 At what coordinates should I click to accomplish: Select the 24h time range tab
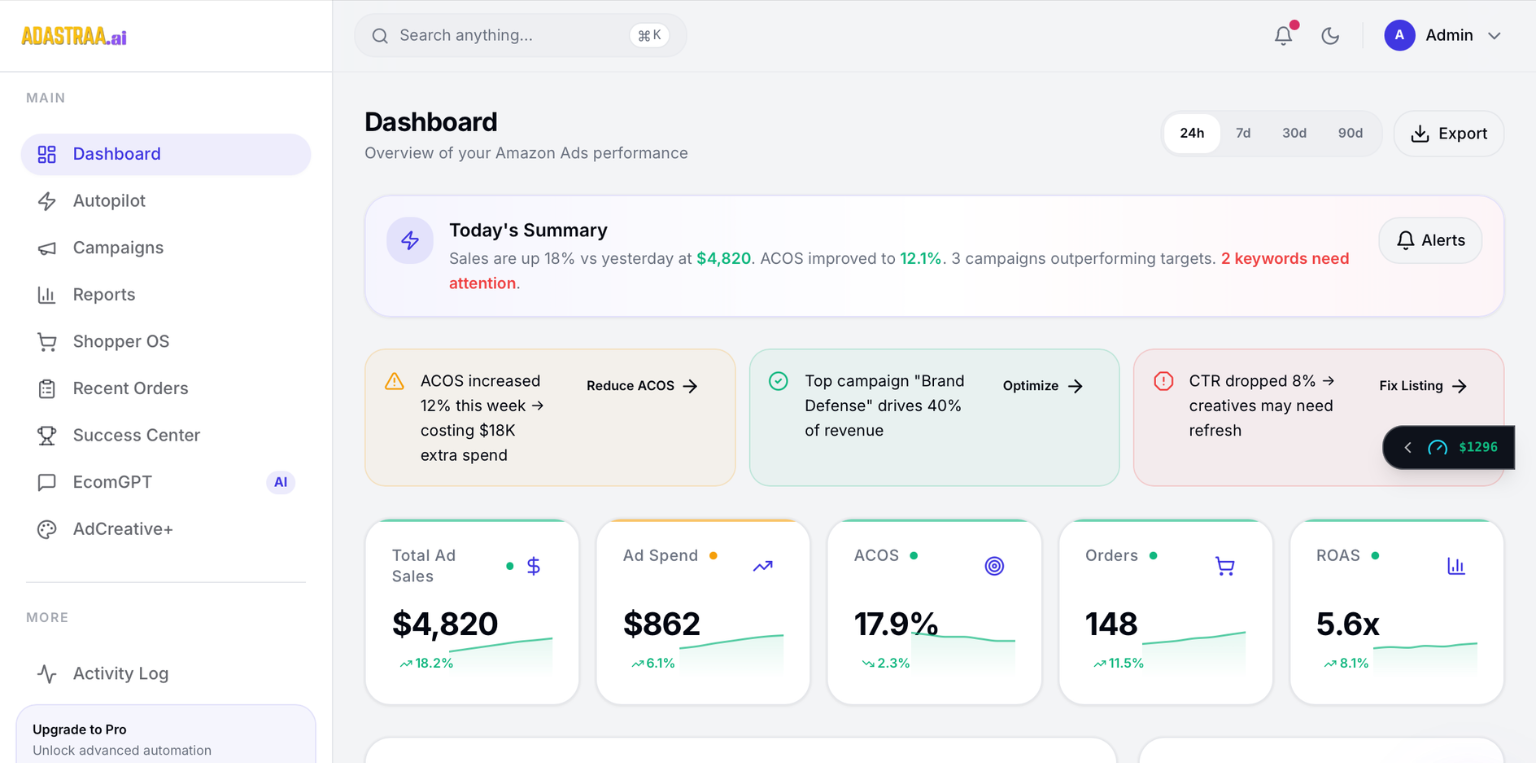(x=1191, y=132)
